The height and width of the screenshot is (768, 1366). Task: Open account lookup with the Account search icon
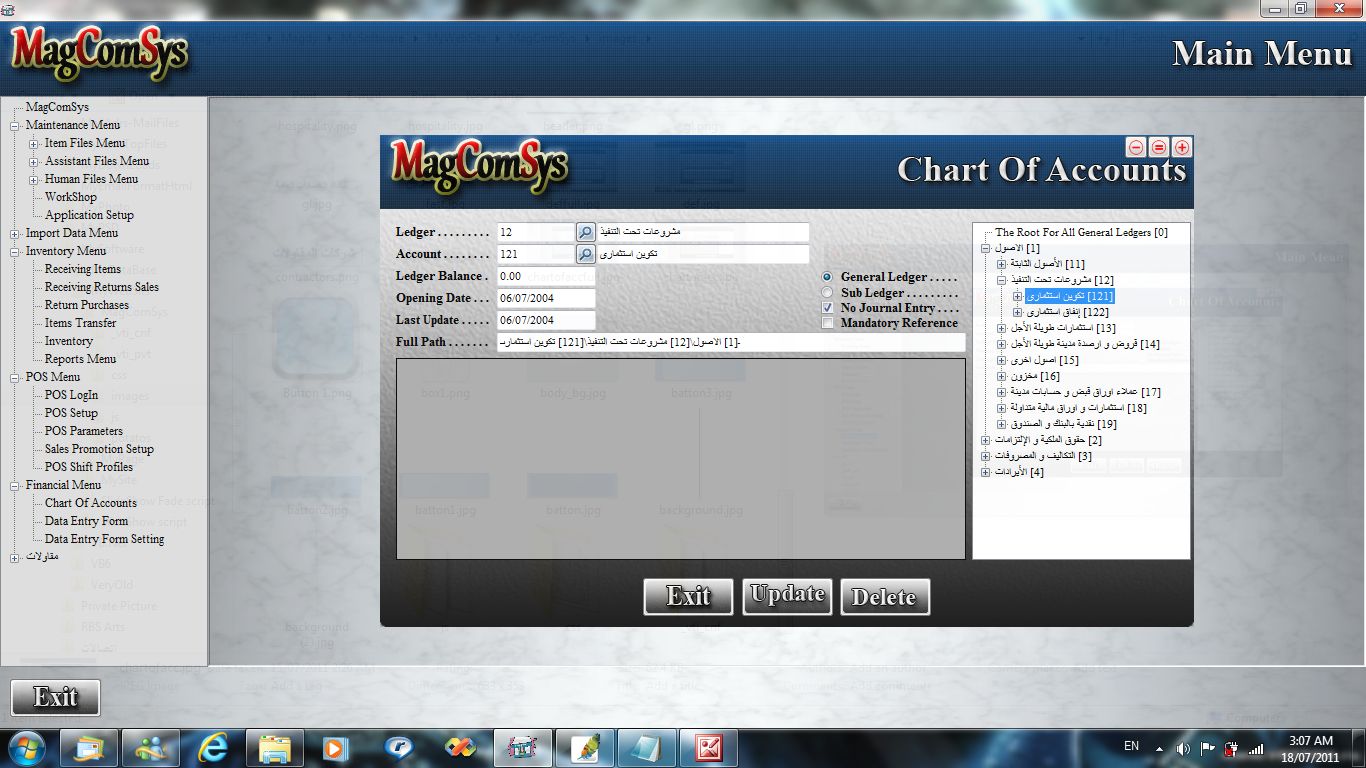(x=586, y=254)
